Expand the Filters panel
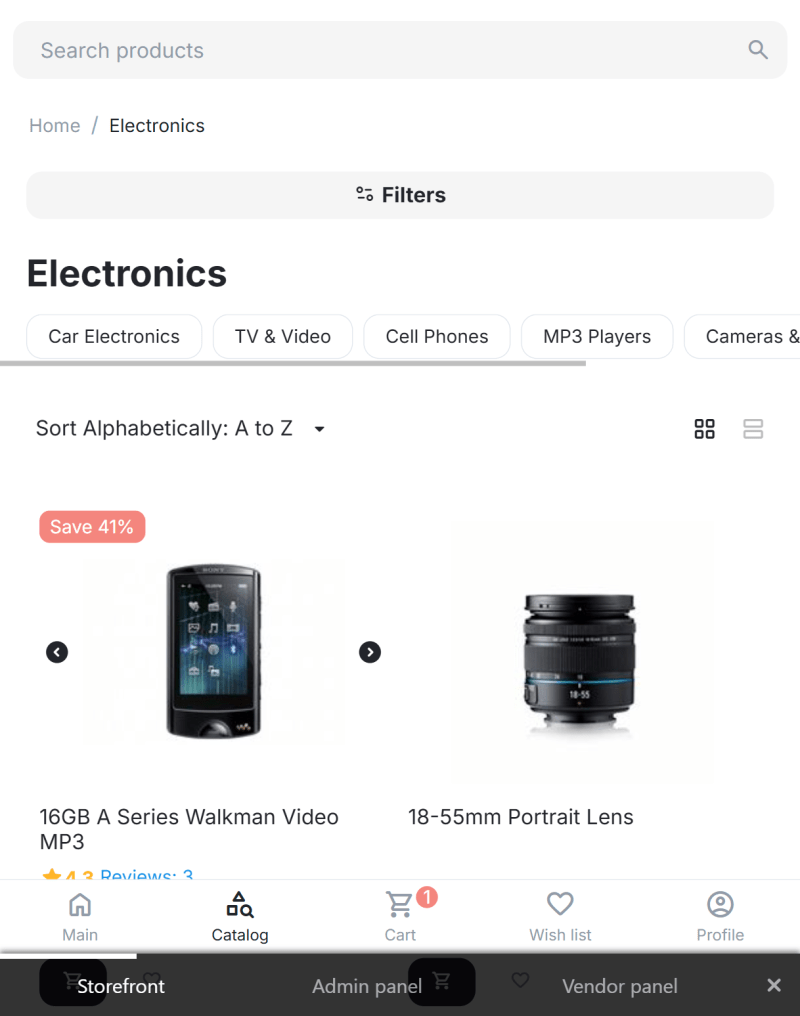This screenshot has width=800, height=1016. (400, 195)
